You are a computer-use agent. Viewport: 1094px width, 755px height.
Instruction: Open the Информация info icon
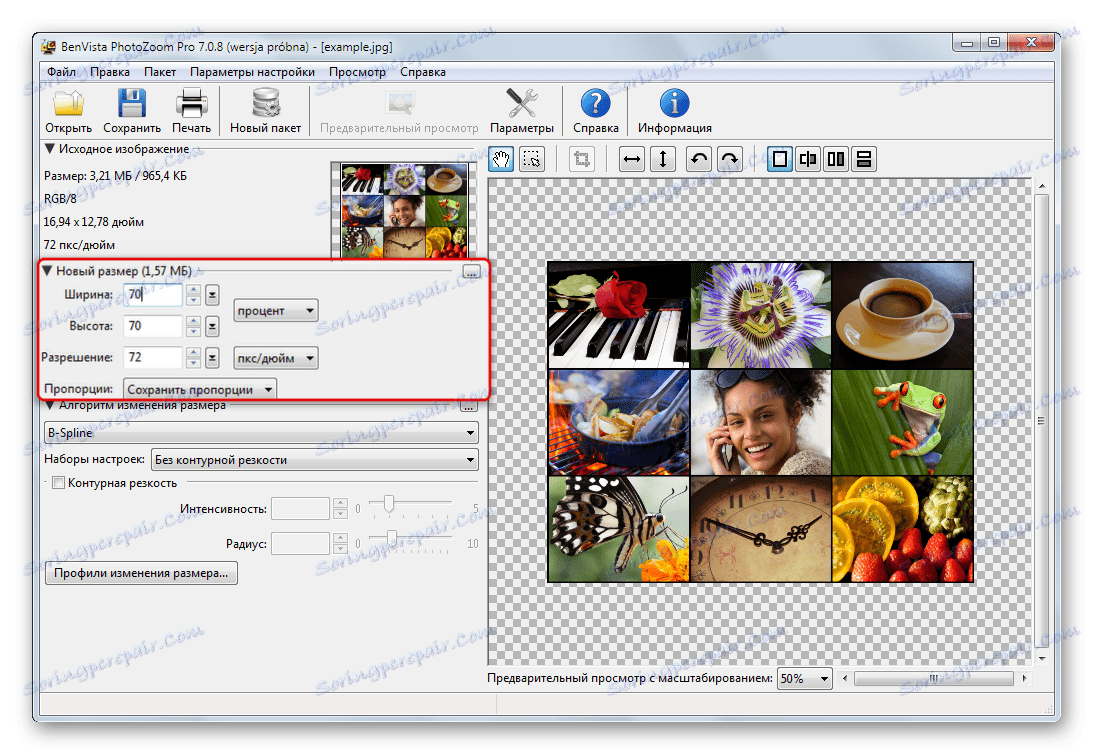675,103
